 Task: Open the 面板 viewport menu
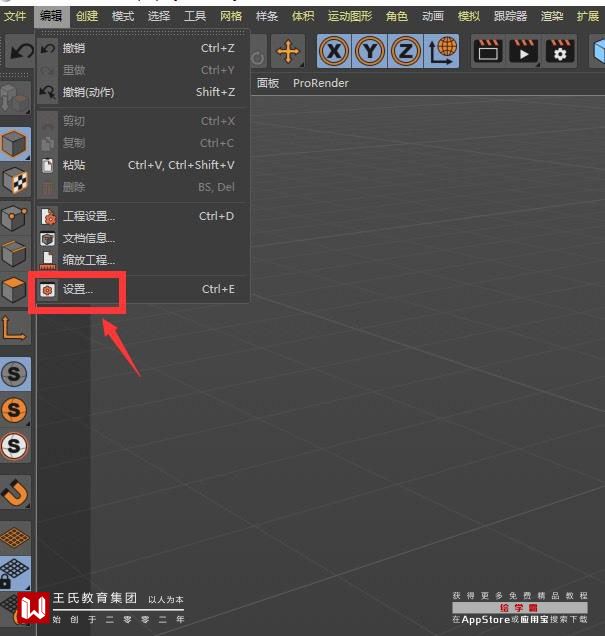point(268,83)
